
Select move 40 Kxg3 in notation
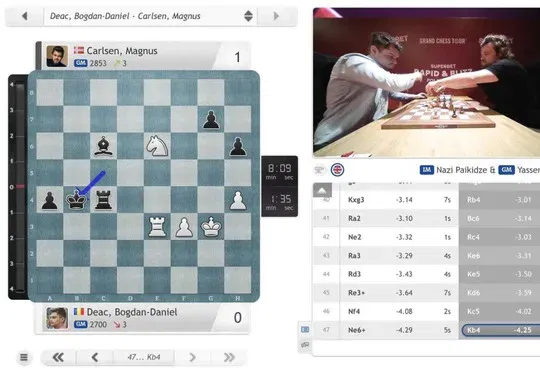tap(356, 200)
